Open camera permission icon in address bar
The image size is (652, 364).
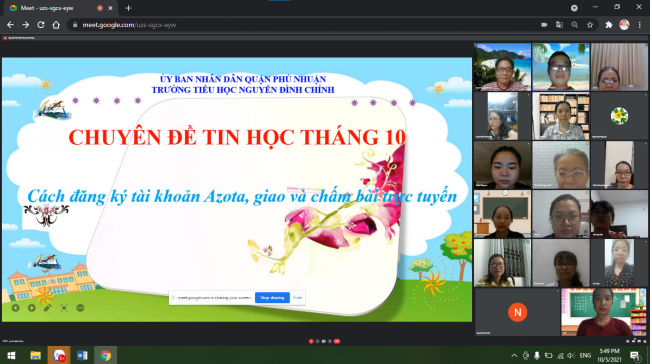point(544,25)
